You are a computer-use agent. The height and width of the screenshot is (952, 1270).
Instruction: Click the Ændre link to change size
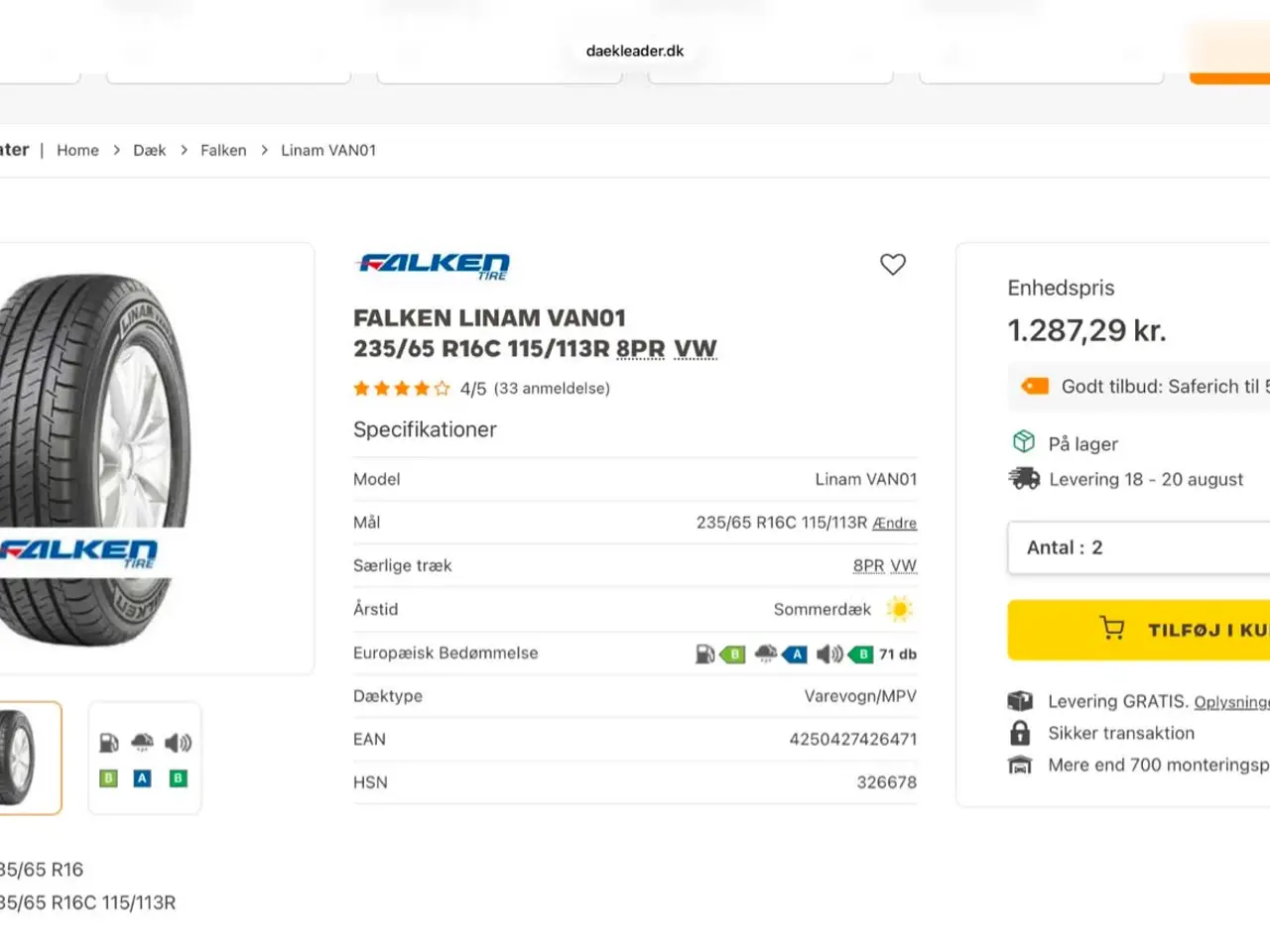click(895, 523)
